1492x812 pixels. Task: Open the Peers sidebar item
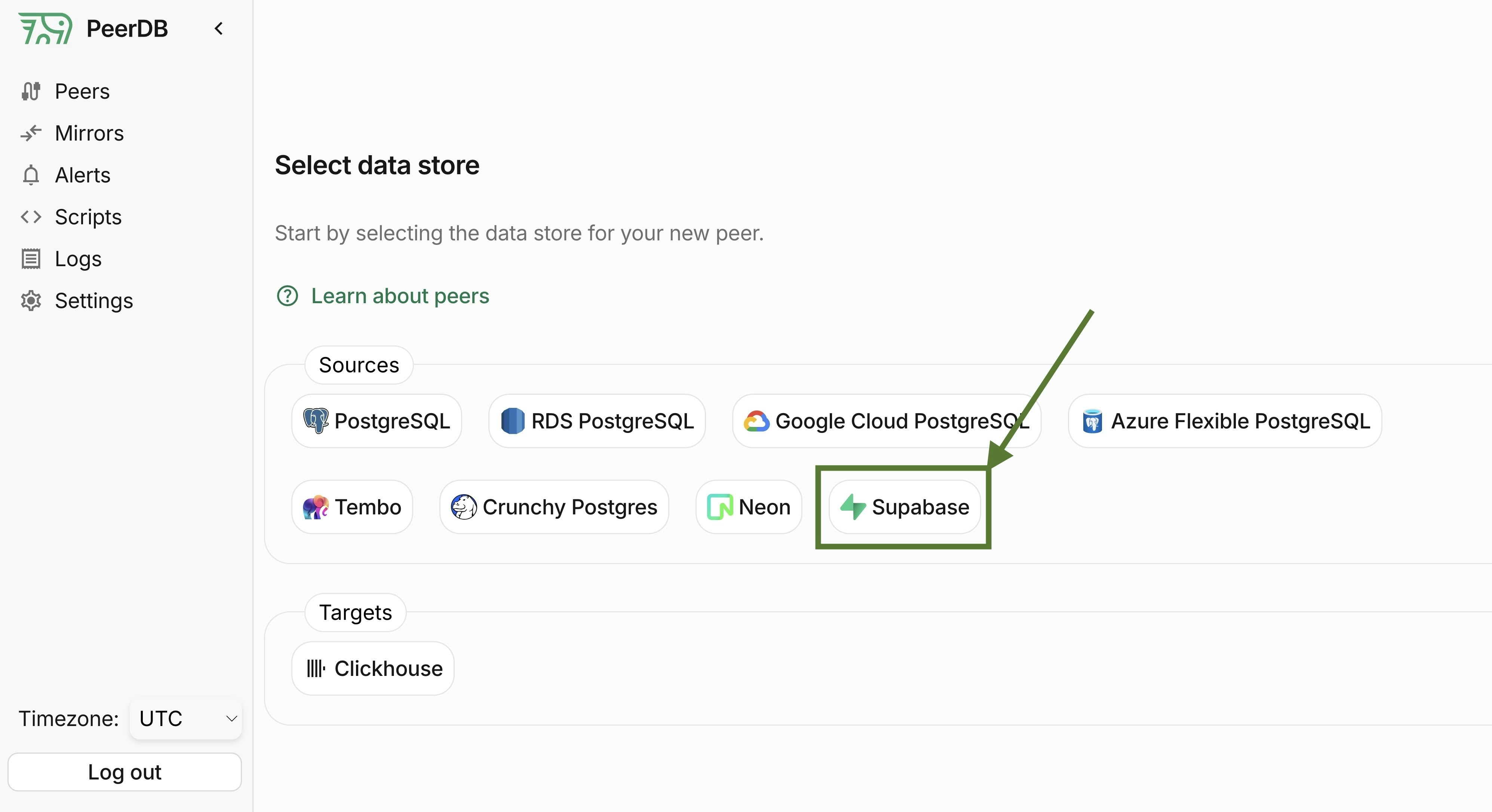[82, 92]
